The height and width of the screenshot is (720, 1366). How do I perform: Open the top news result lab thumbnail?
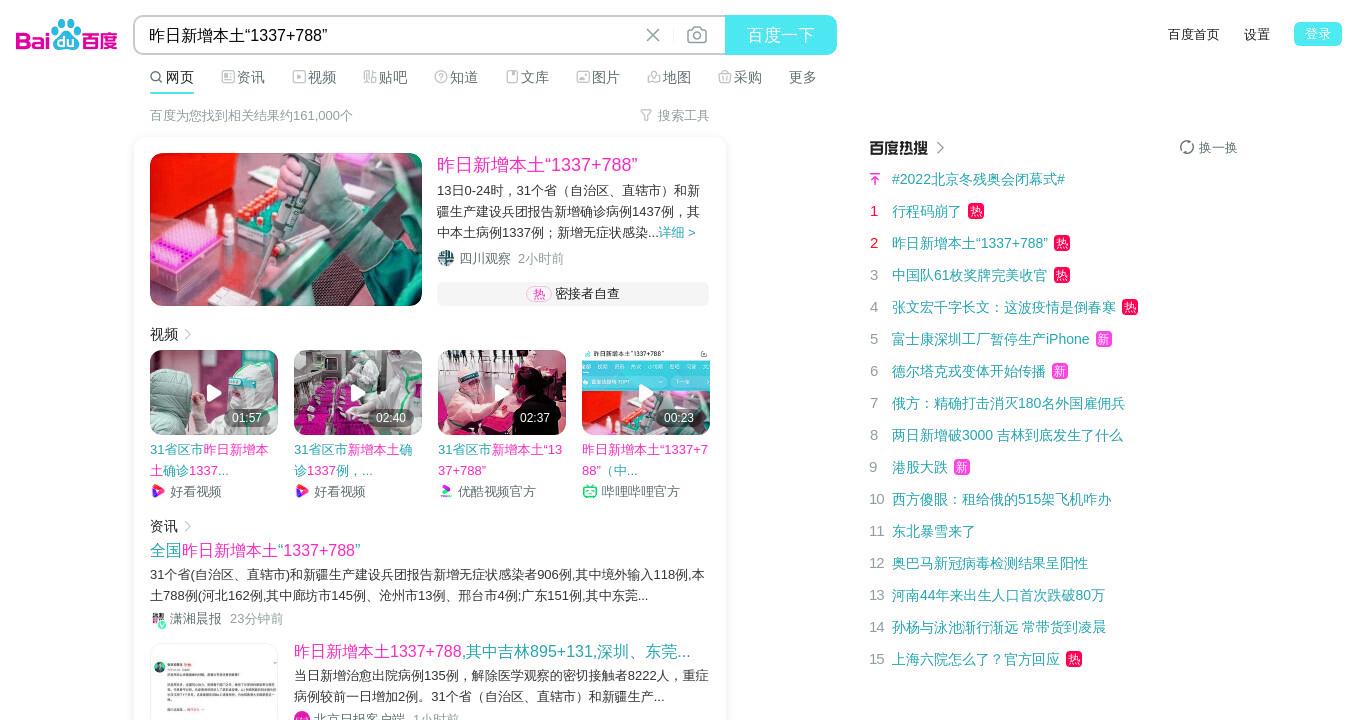[286, 229]
